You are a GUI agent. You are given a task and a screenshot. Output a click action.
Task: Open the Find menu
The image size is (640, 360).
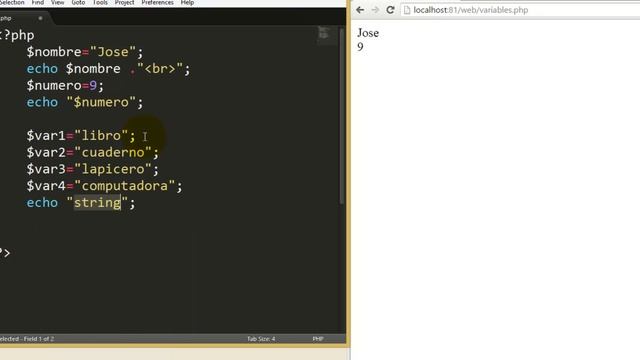pyautogui.click(x=38, y=2)
